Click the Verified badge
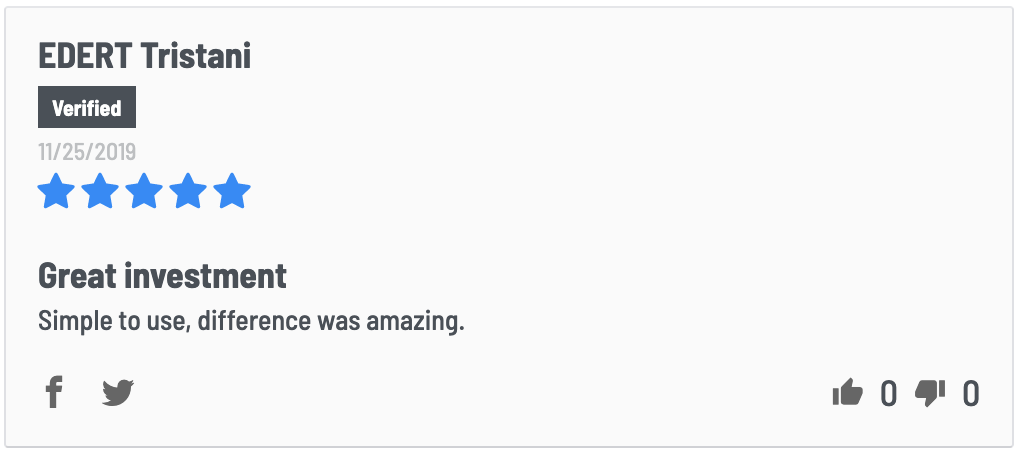1020x450 pixels. 87,107
